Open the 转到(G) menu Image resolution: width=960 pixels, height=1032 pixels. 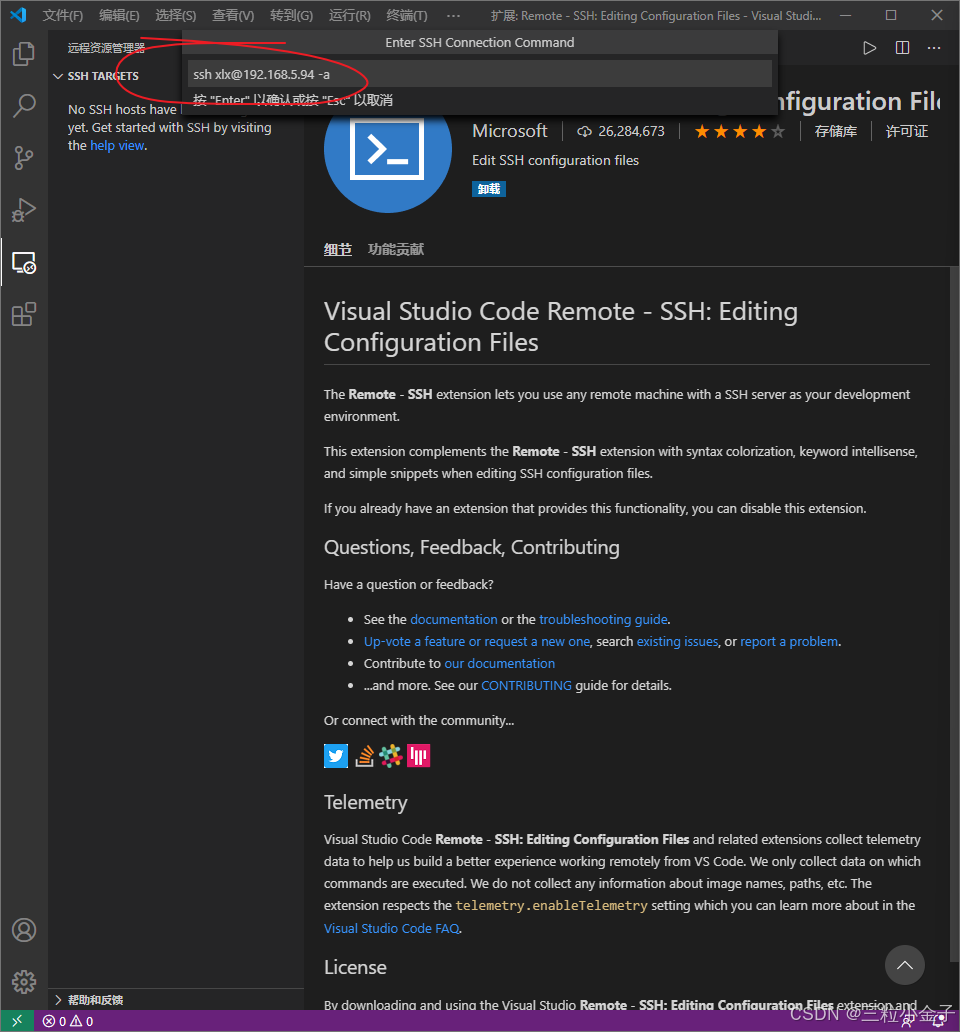pos(291,15)
